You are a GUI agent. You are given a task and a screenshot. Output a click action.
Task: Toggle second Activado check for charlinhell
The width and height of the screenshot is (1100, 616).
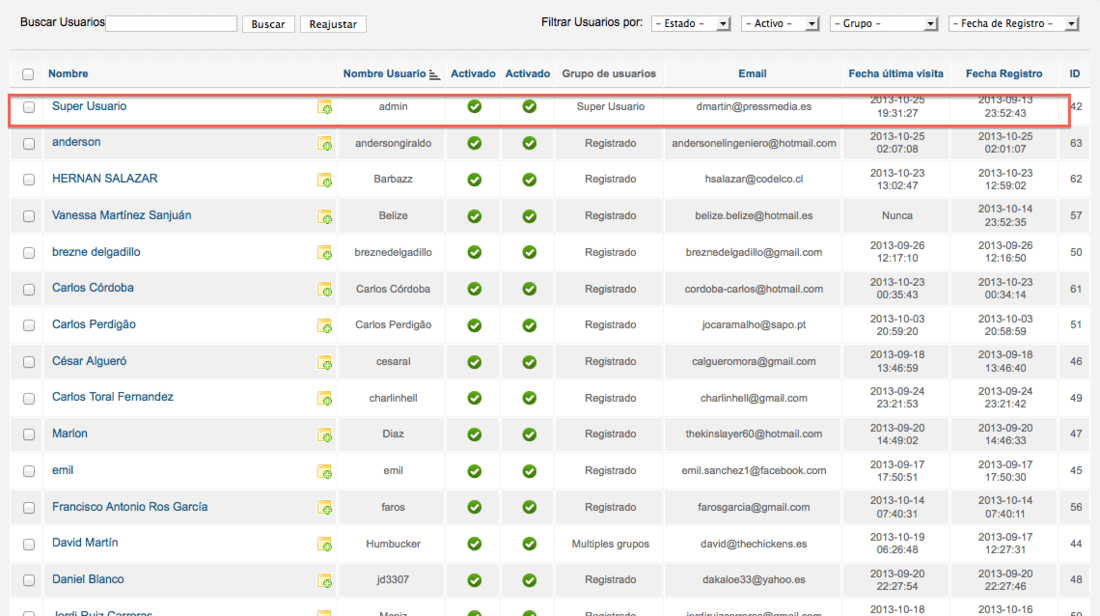(529, 399)
